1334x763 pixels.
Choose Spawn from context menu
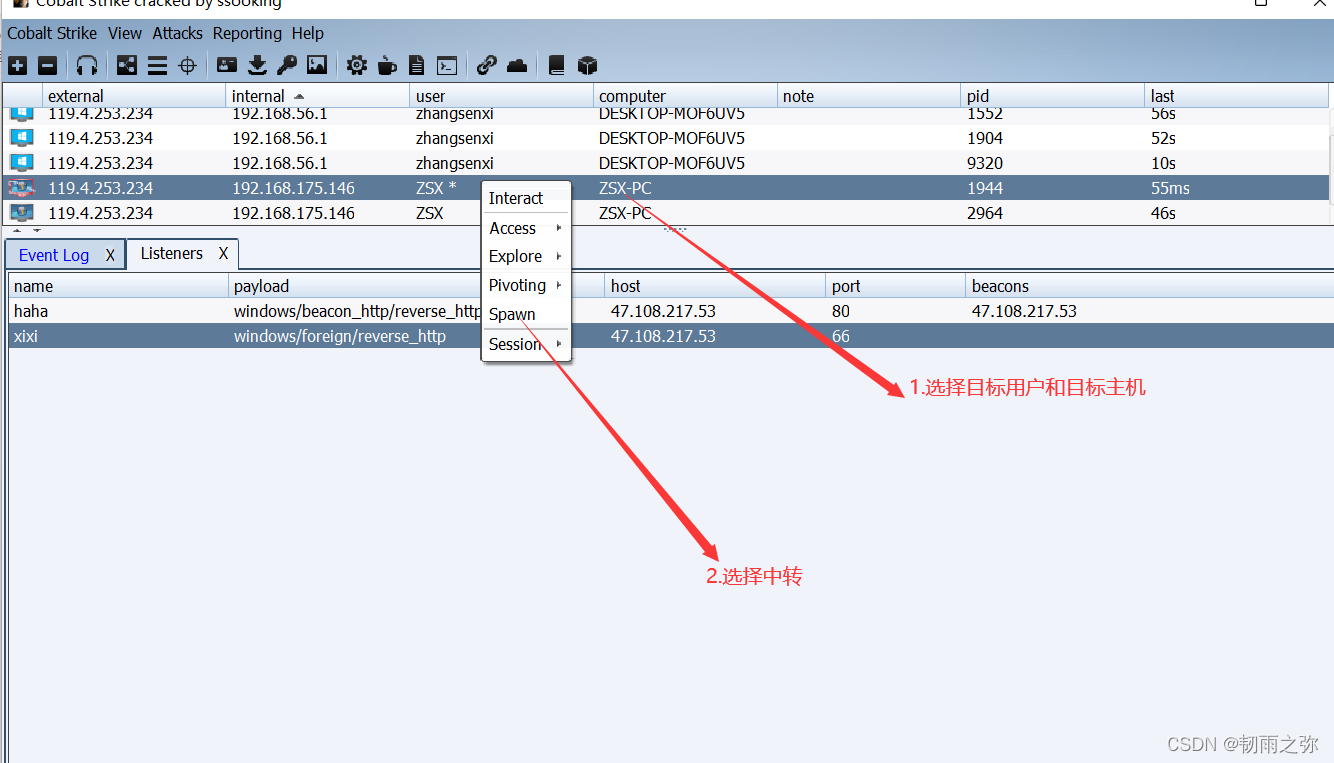pyautogui.click(x=526, y=314)
